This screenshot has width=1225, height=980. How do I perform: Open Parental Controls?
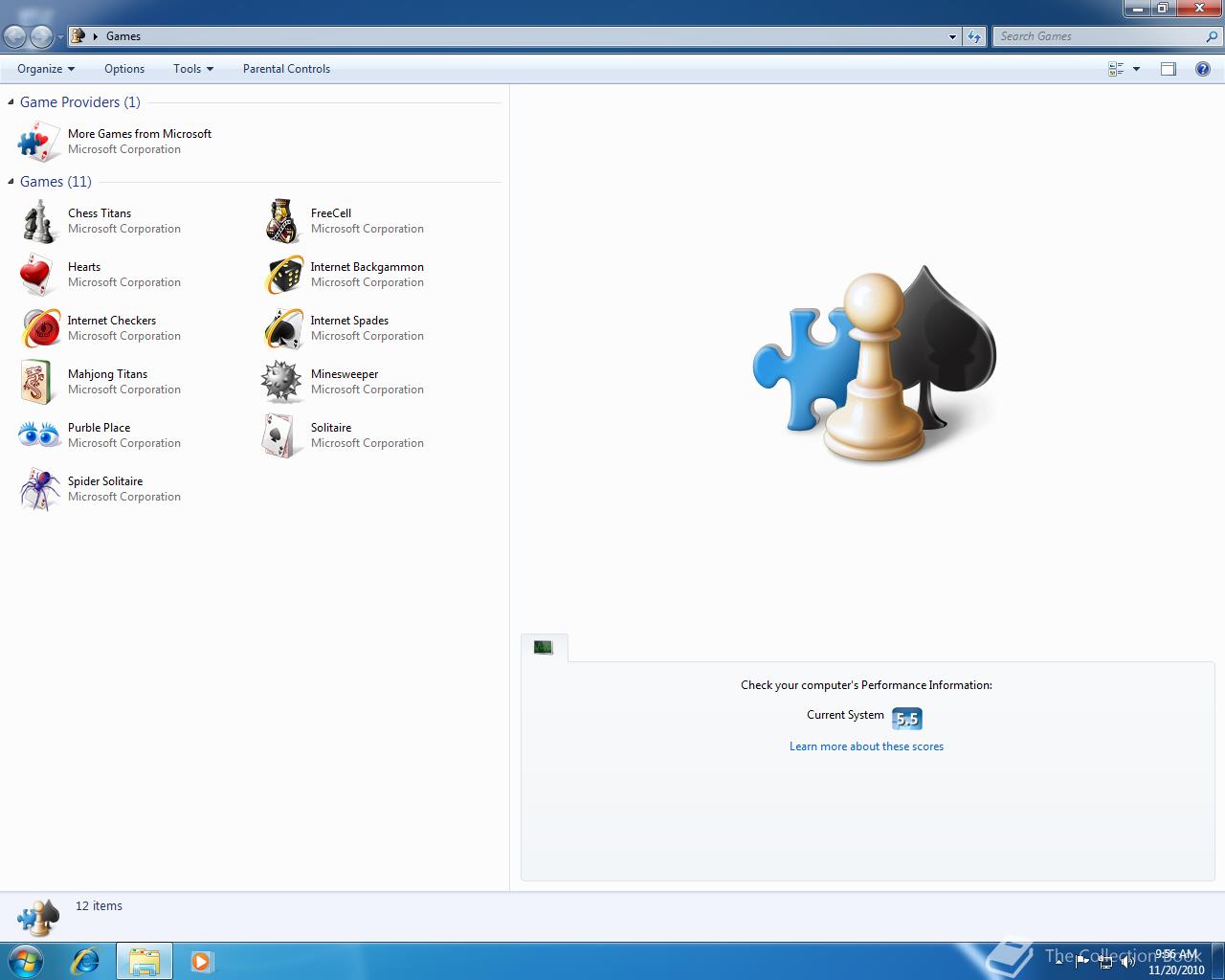click(x=286, y=69)
